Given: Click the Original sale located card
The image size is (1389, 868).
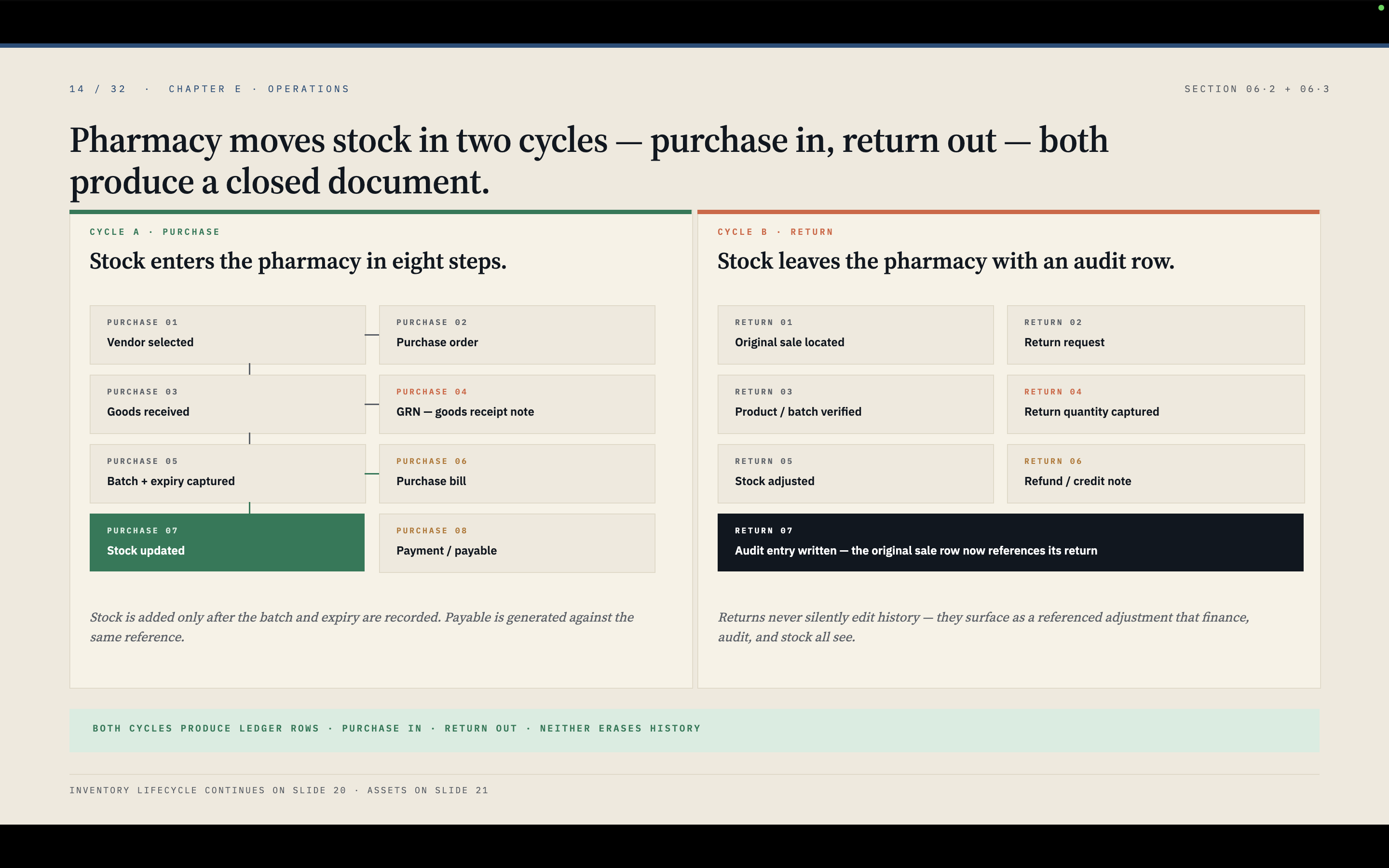Looking at the screenshot, I should point(855,335).
